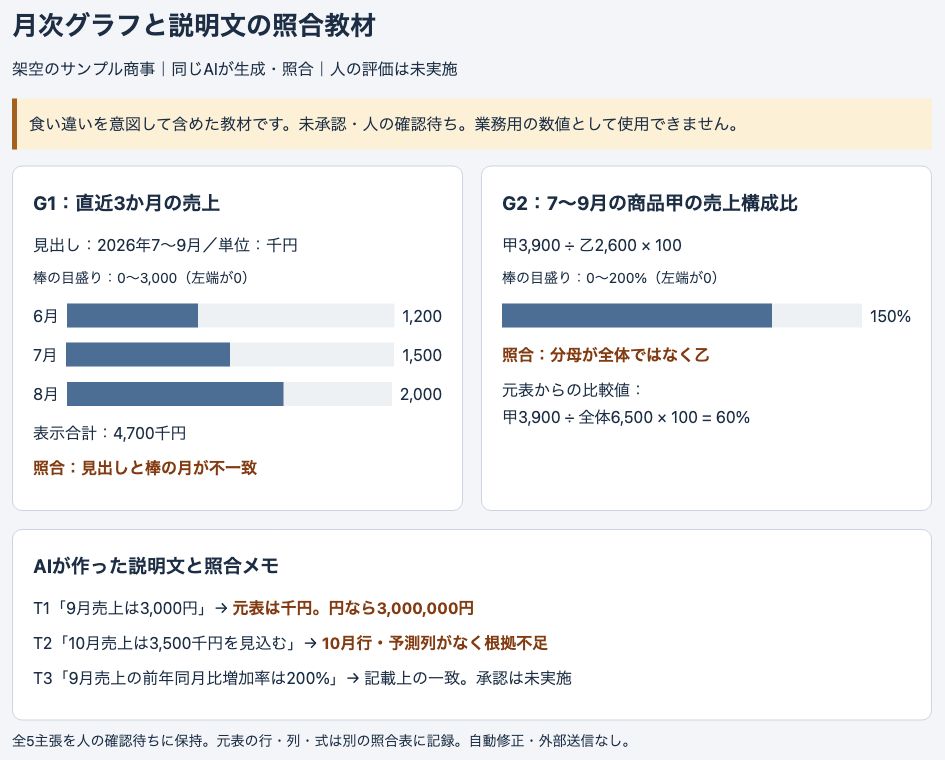Click the 2,000 value label
The height and width of the screenshot is (760, 945).
[x=421, y=394]
